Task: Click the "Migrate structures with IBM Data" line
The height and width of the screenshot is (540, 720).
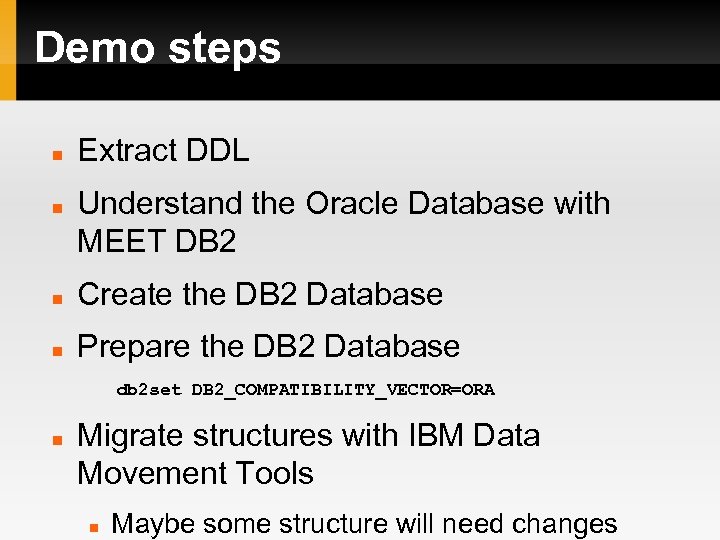Action: pos(308,436)
